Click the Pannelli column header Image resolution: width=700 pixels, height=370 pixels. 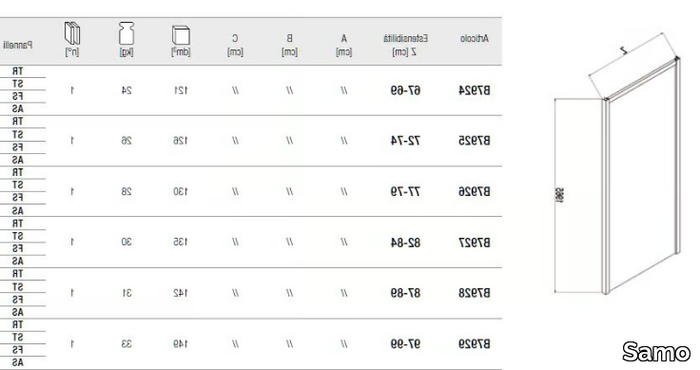[x=18, y=45]
